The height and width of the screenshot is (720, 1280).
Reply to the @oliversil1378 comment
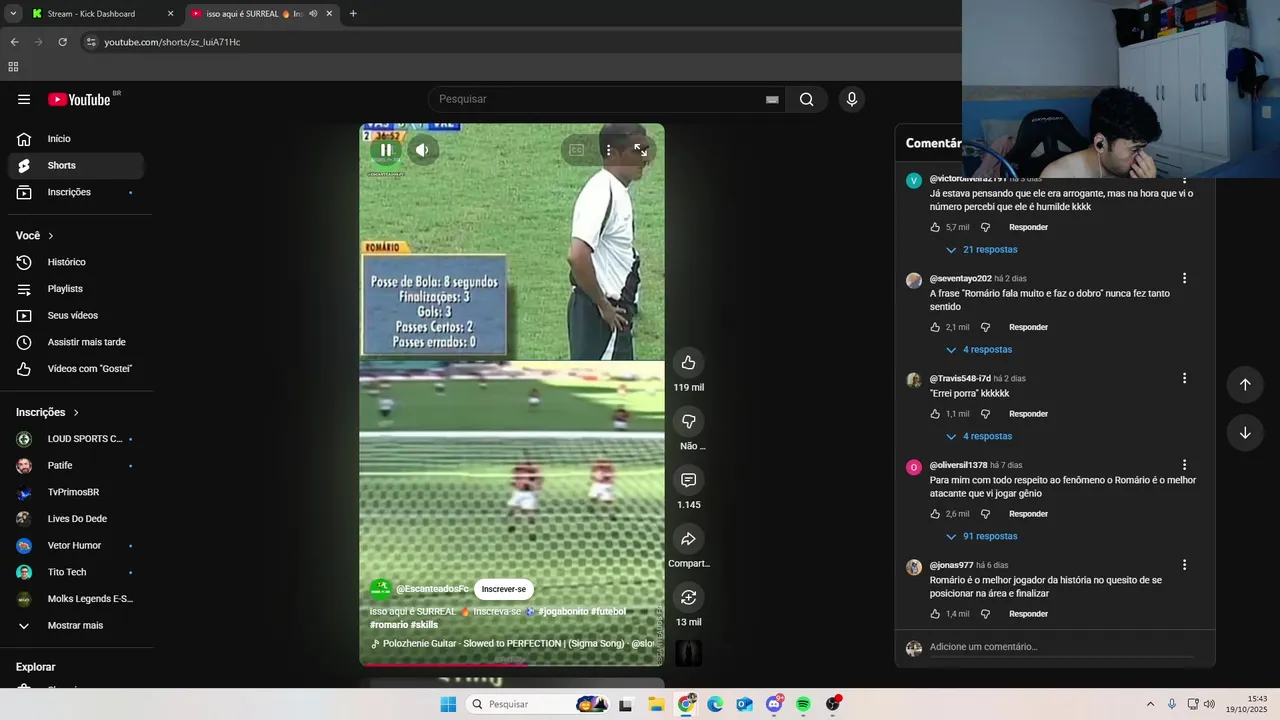pyautogui.click(x=1028, y=514)
